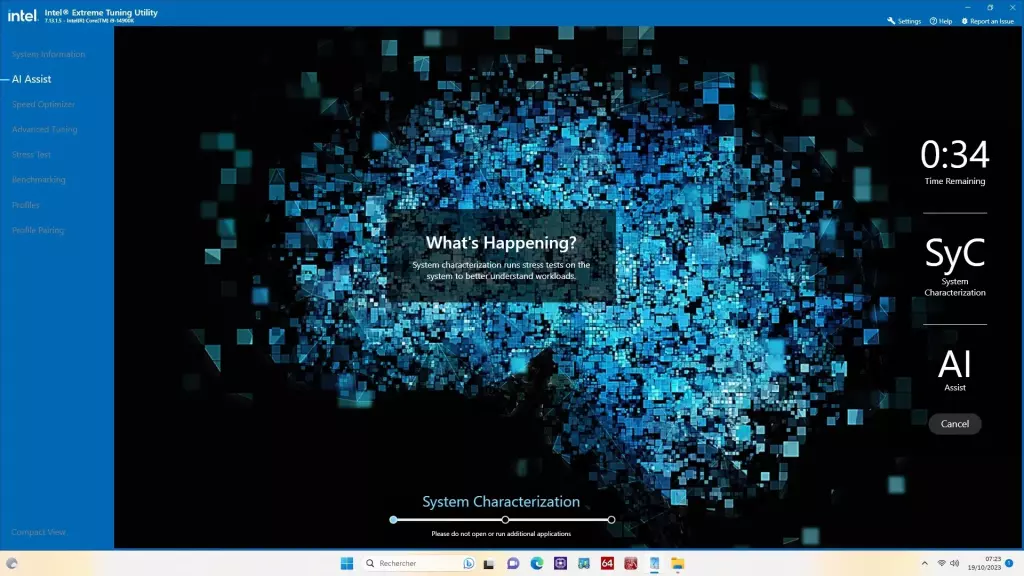Open the AIDA64 taskbar icon
The width and height of the screenshot is (1024, 576).
607,563
